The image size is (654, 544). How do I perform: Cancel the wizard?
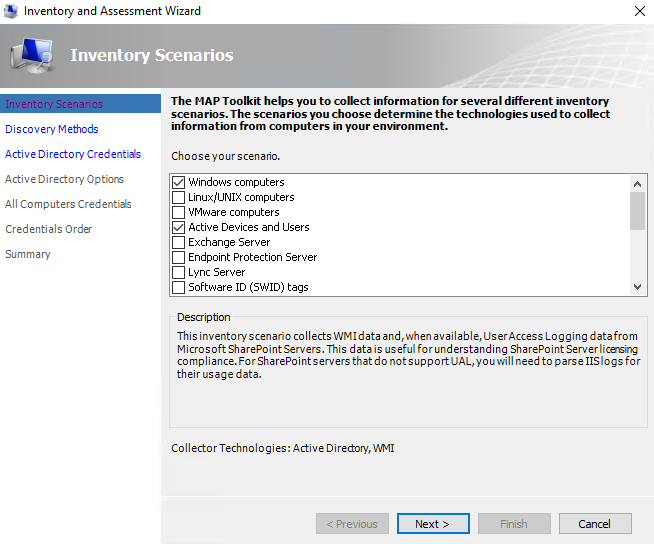[594, 524]
